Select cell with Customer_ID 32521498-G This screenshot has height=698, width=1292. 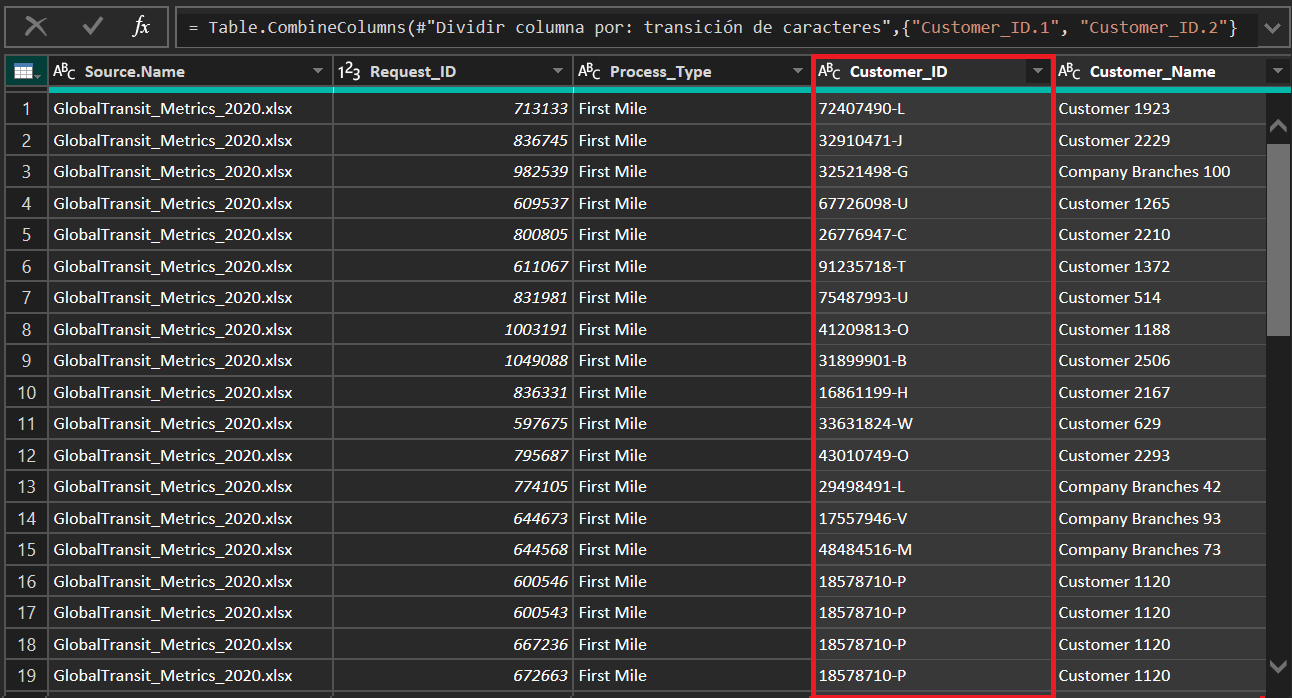pos(933,171)
